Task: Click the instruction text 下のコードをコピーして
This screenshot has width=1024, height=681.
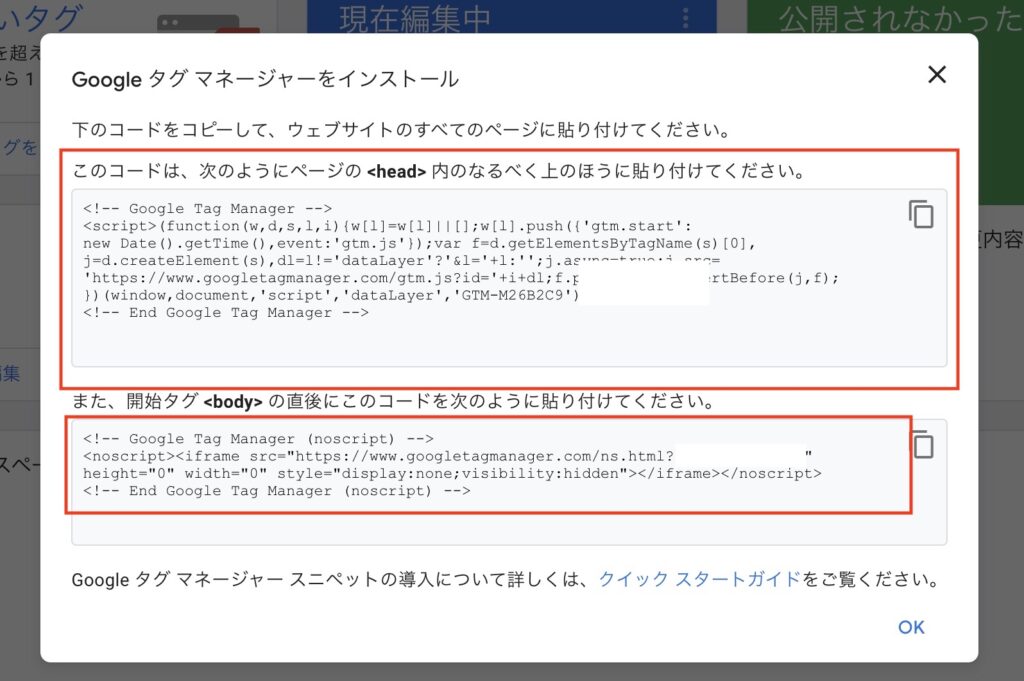Action: pos(401,129)
